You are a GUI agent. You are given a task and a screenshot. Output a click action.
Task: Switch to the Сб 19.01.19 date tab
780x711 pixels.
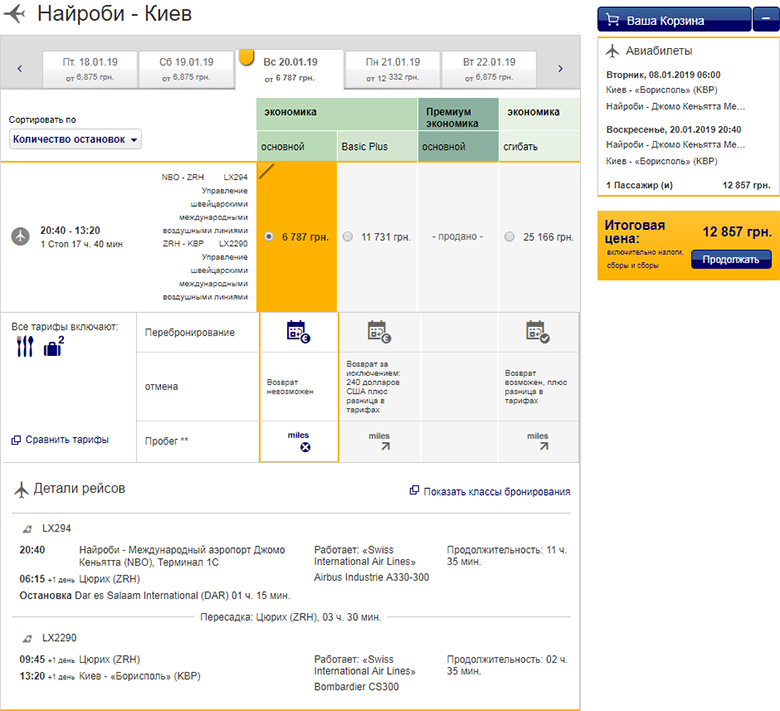click(184, 69)
